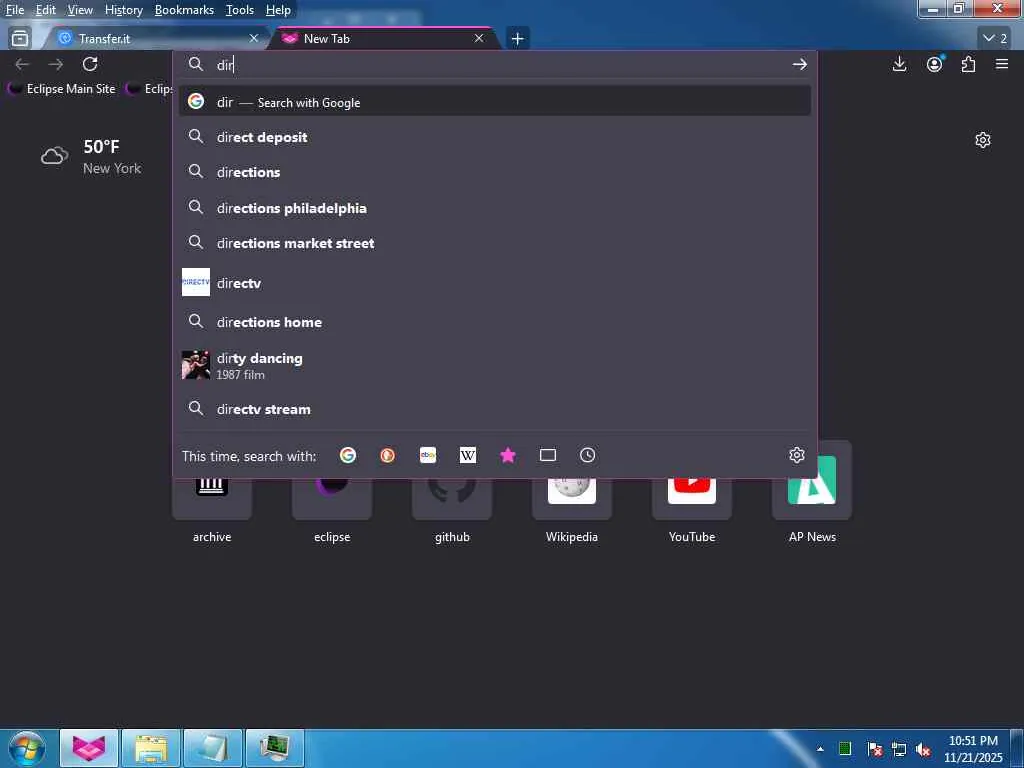Click the go arrow in the address bar
This screenshot has width=1024, height=768.
click(x=799, y=64)
